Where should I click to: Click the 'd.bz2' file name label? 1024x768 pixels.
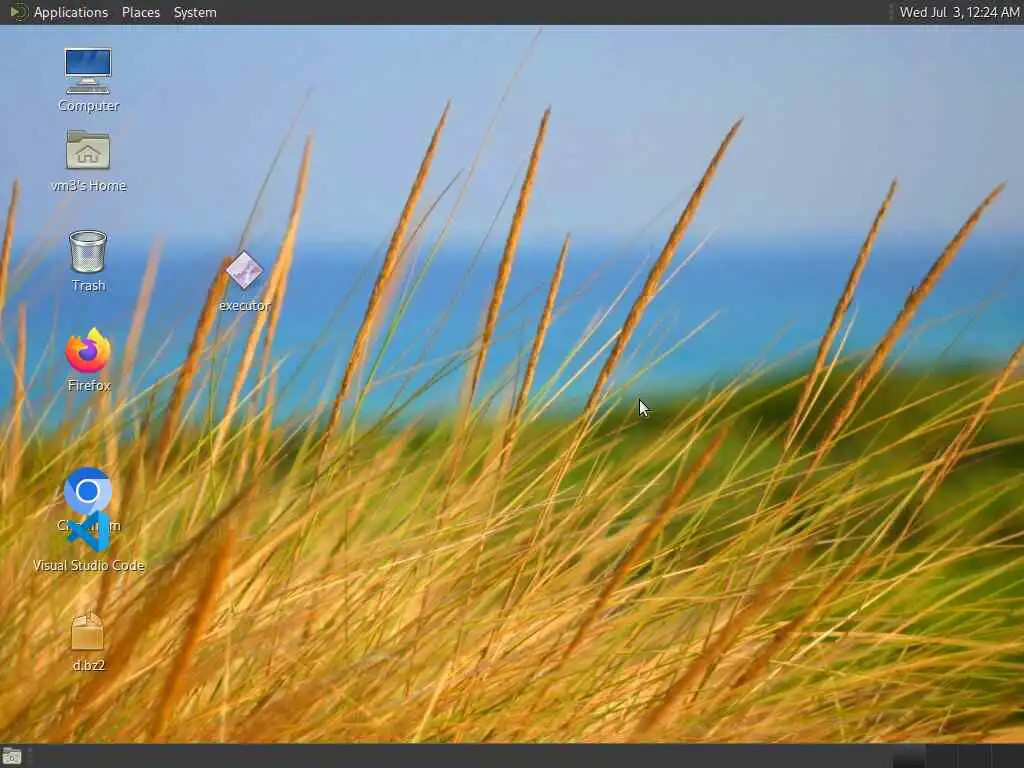(89, 665)
